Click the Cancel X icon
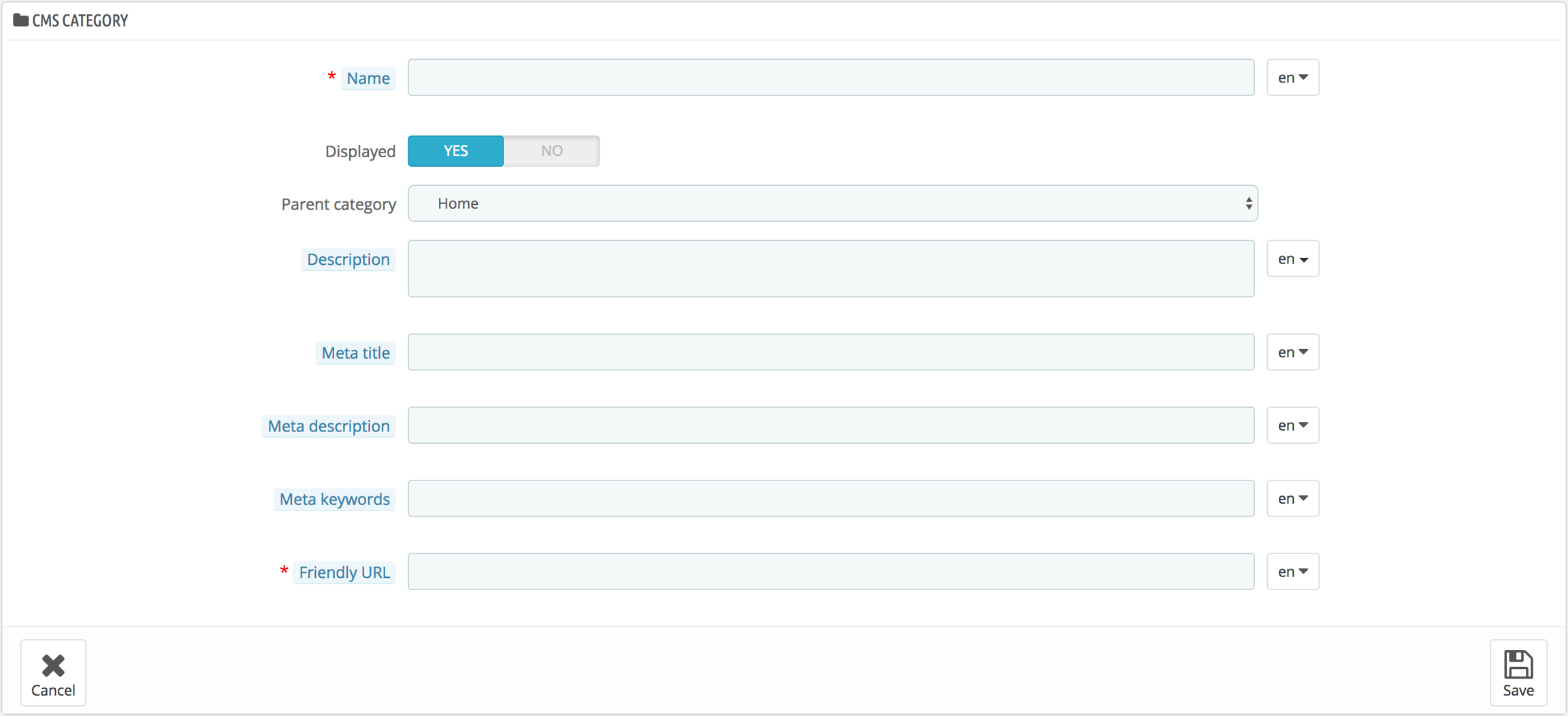Screen dimensions: 1568x716 click(53, 665)
